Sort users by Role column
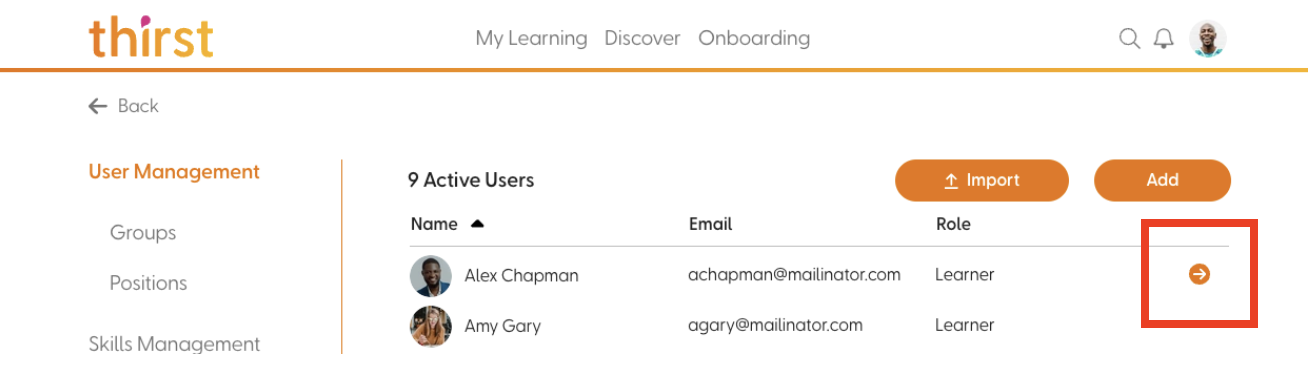This screenshot has height=366, width=1308. tap(953, 224)
